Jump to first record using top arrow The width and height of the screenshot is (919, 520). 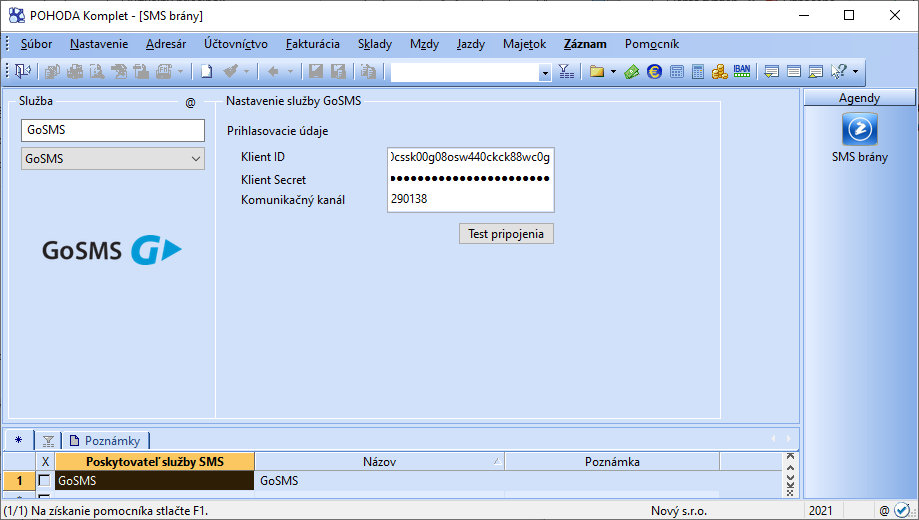pyautogui.click(x=791, y=456)
